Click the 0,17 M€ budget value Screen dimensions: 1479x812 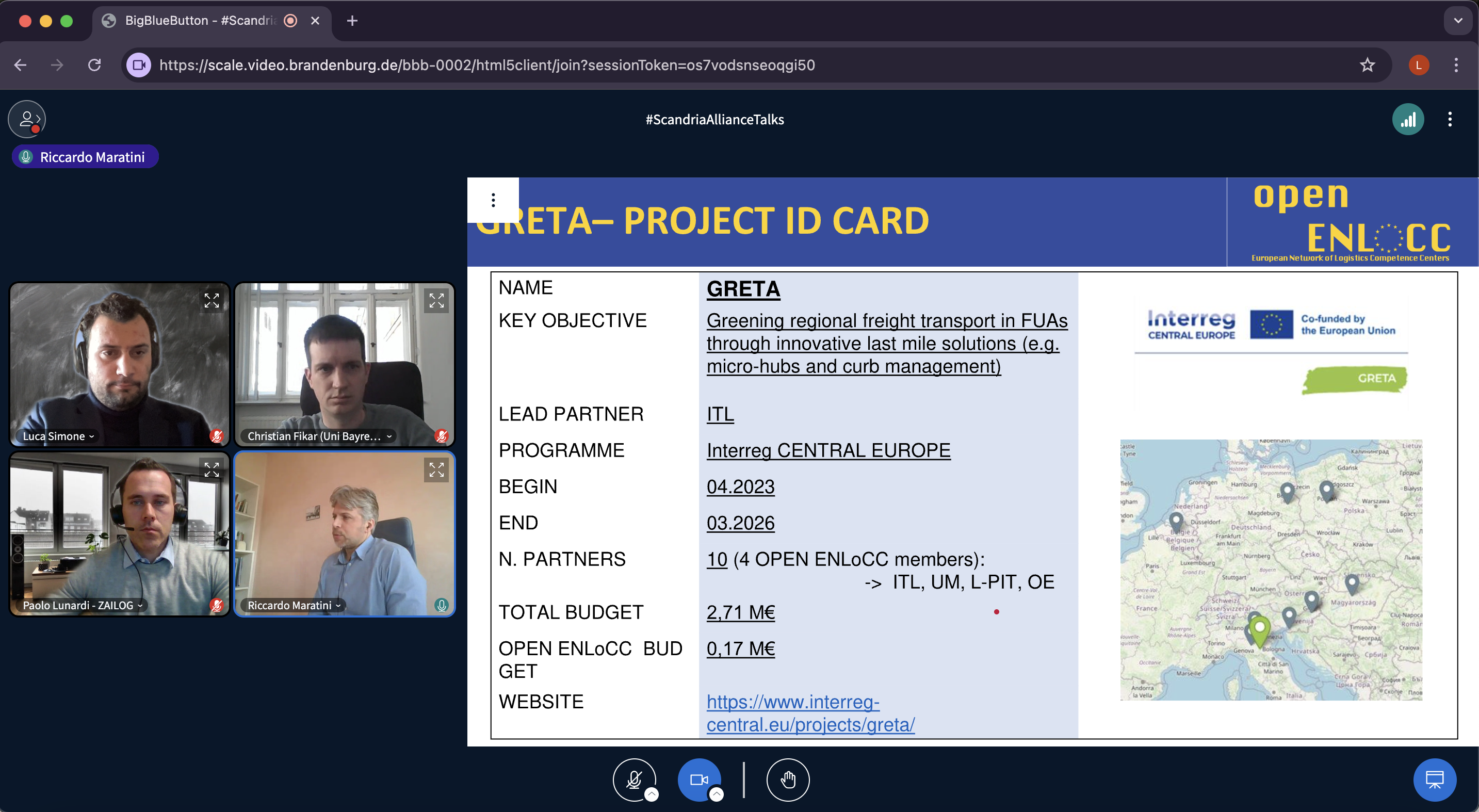click(741, 648)
